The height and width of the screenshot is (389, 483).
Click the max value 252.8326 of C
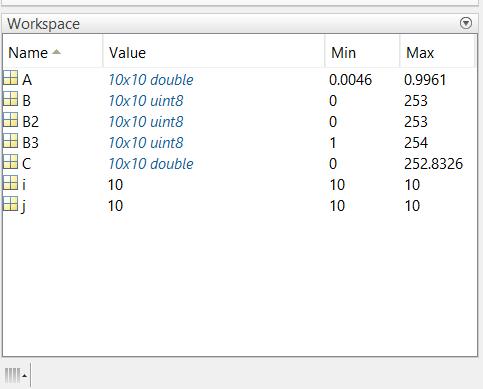[433, 164]
